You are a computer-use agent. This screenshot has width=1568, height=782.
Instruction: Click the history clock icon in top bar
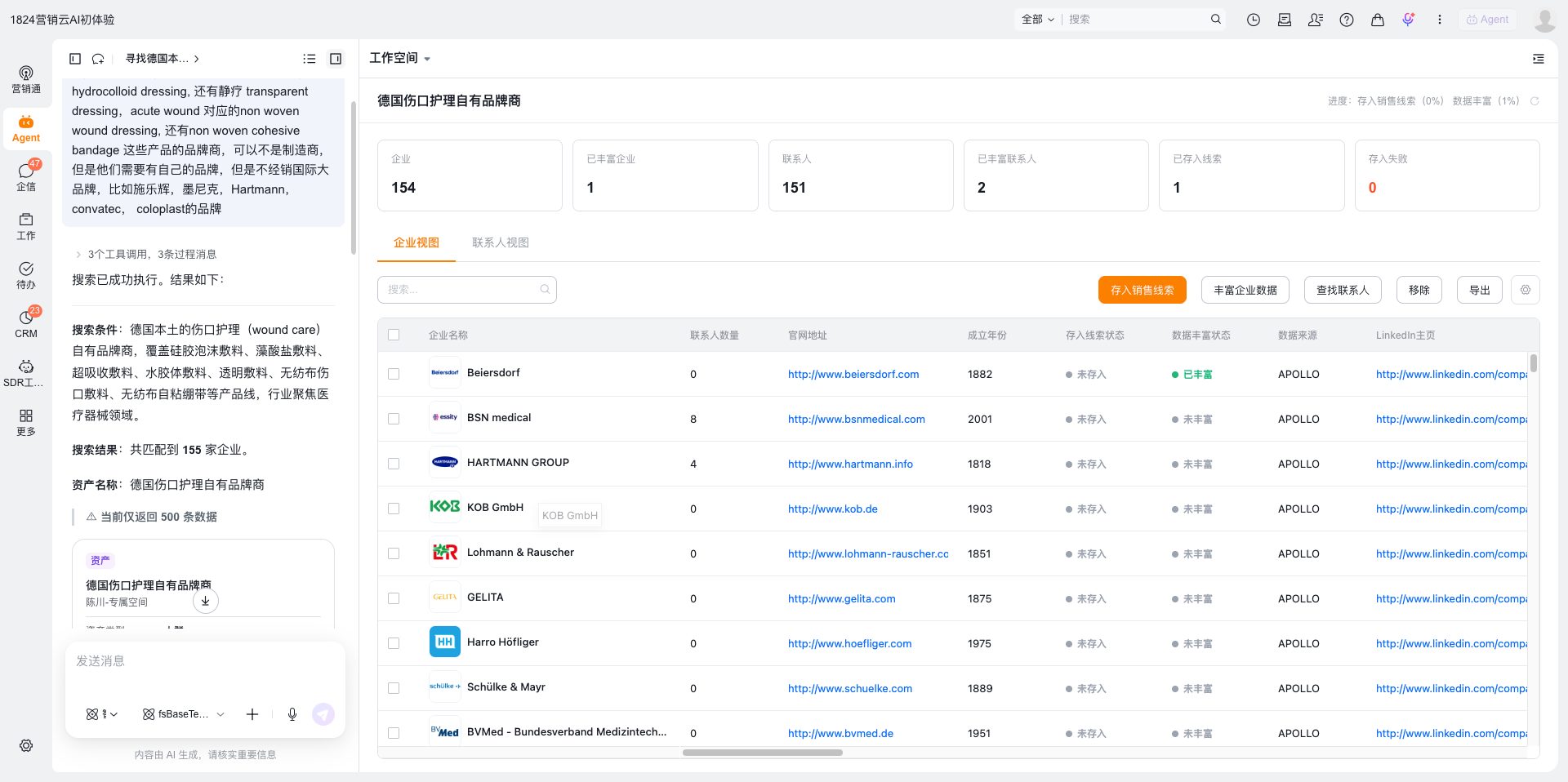(1254, 20)
